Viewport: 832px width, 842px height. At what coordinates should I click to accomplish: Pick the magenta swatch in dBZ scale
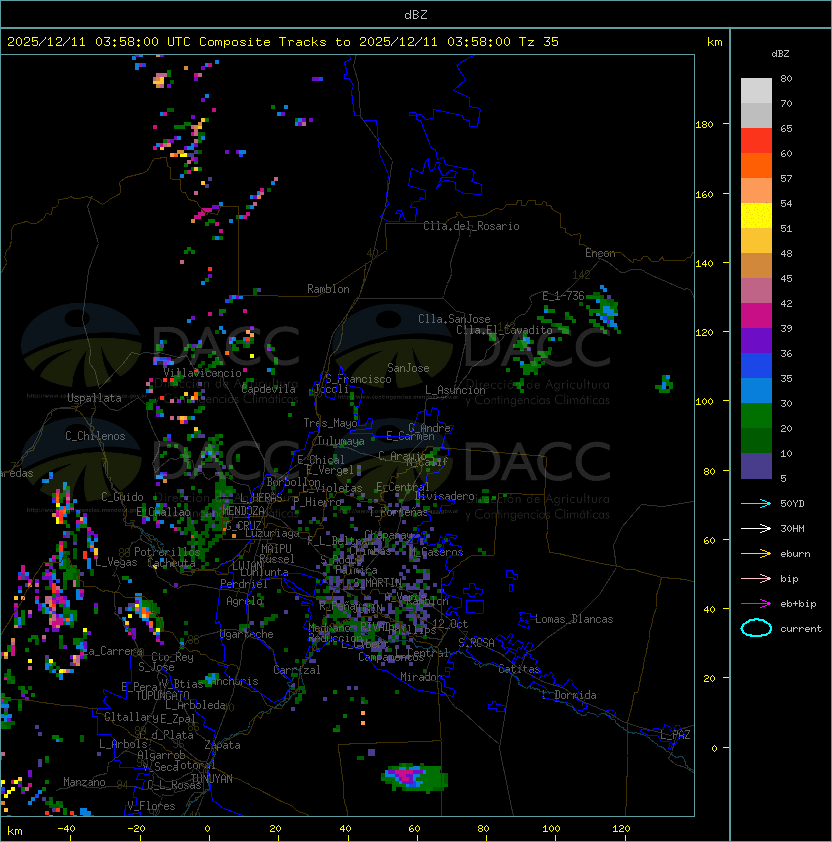(756, 315)
